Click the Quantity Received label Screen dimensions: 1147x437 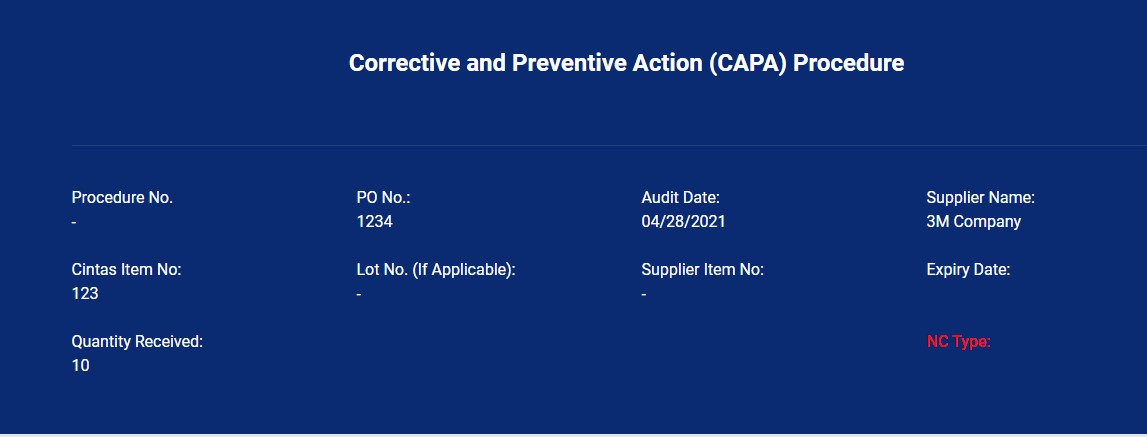click(x=137, y=342)
